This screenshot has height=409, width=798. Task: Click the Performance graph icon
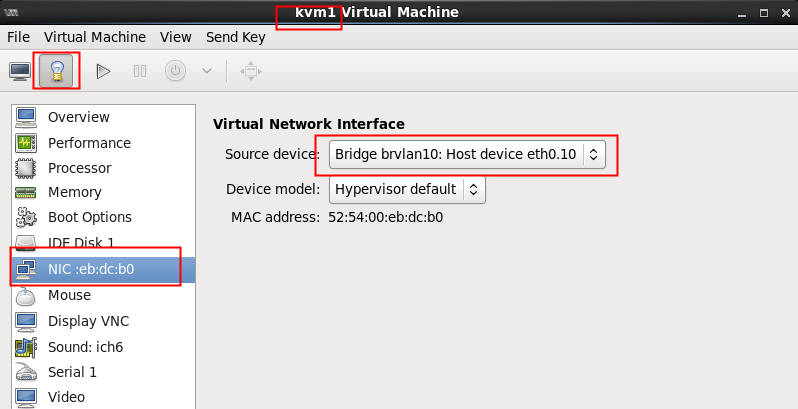26,143
